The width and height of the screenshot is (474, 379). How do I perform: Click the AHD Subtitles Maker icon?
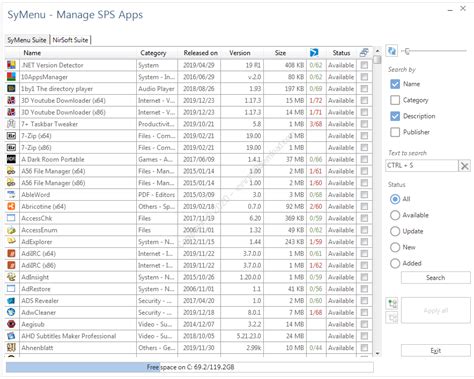point(11,336)
